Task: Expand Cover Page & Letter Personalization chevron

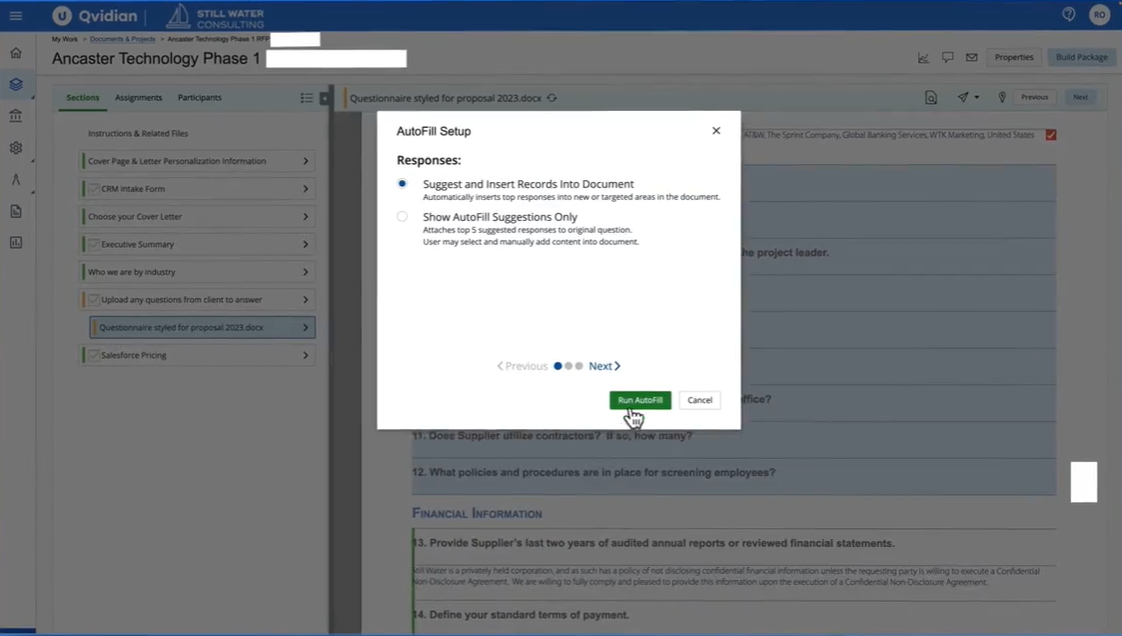Action: [x=306, y=161]
